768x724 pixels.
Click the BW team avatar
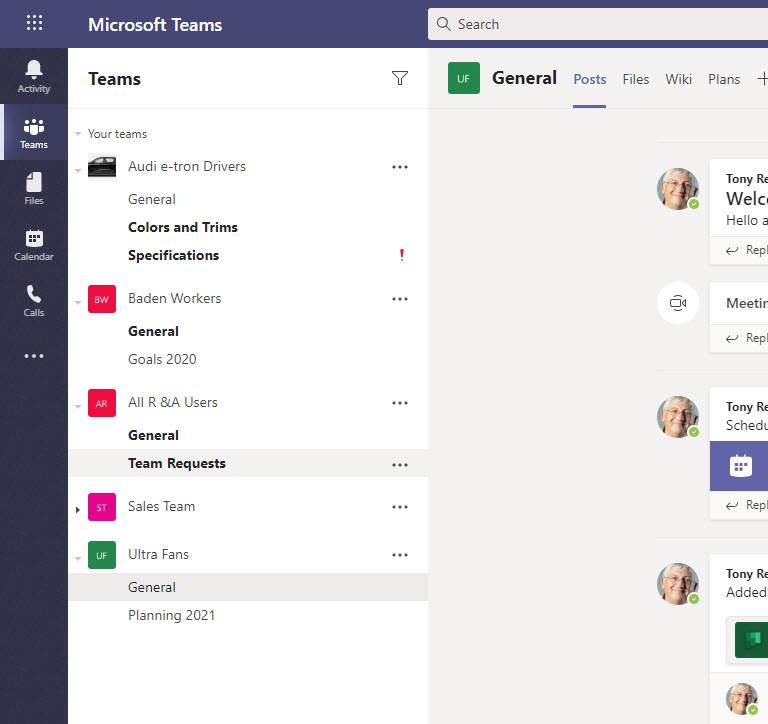(102, 299)
